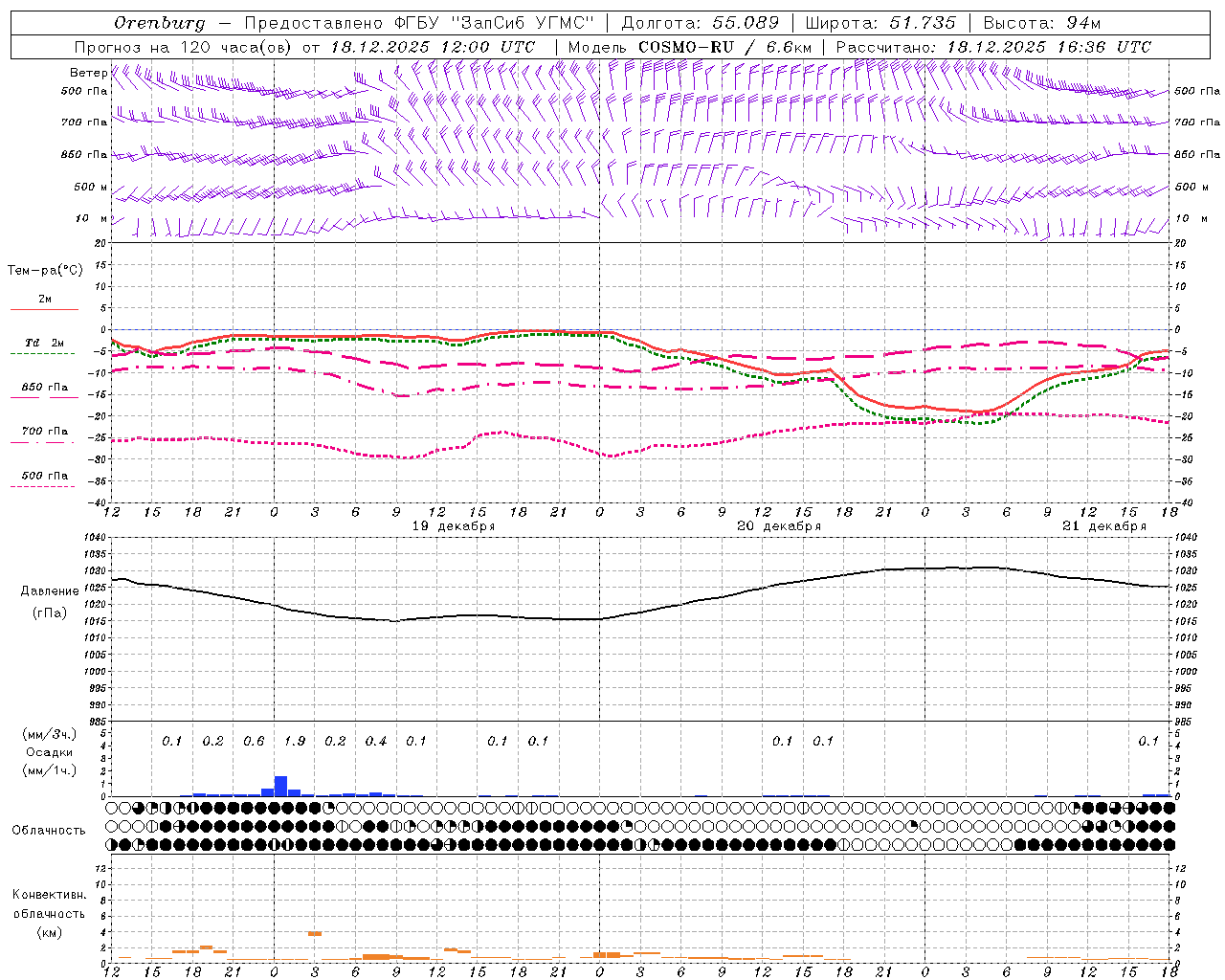Click the "21 декабря" date label
The height and width of the screenshot is (980, 1225).
point(1104,526)
